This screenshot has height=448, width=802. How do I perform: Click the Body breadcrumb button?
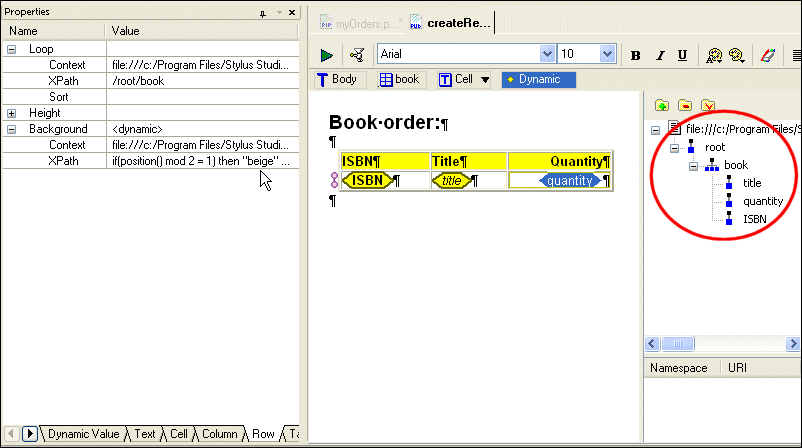(337, 79)
